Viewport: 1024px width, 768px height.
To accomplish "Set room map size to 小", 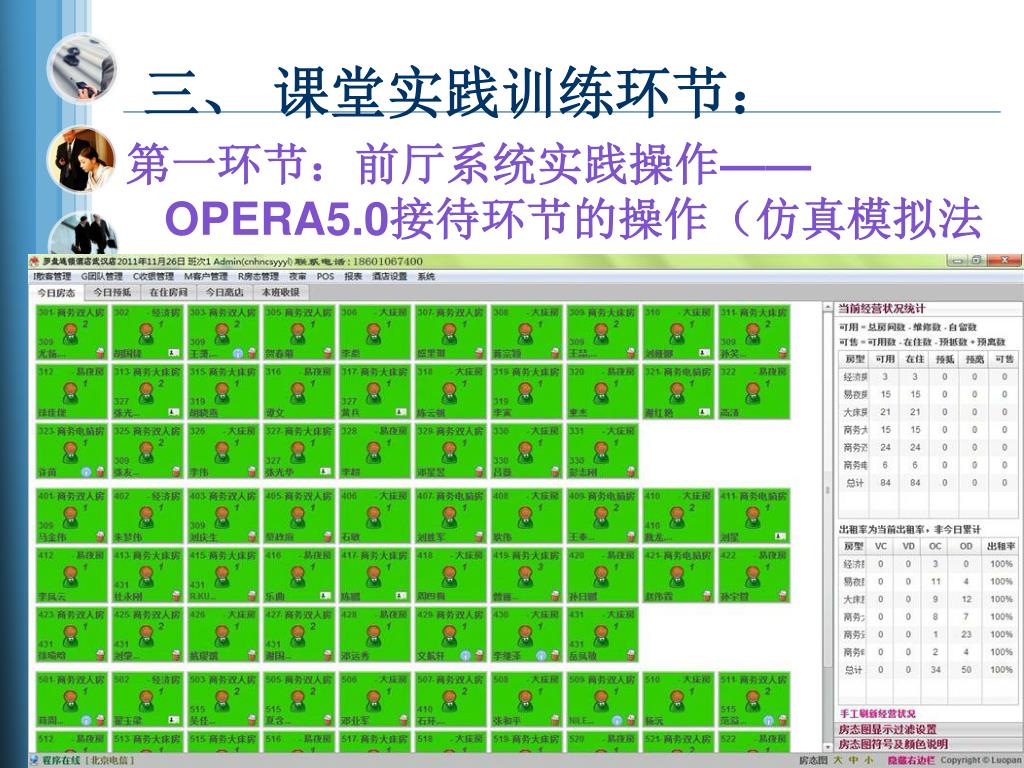I will tap(869, 760).
